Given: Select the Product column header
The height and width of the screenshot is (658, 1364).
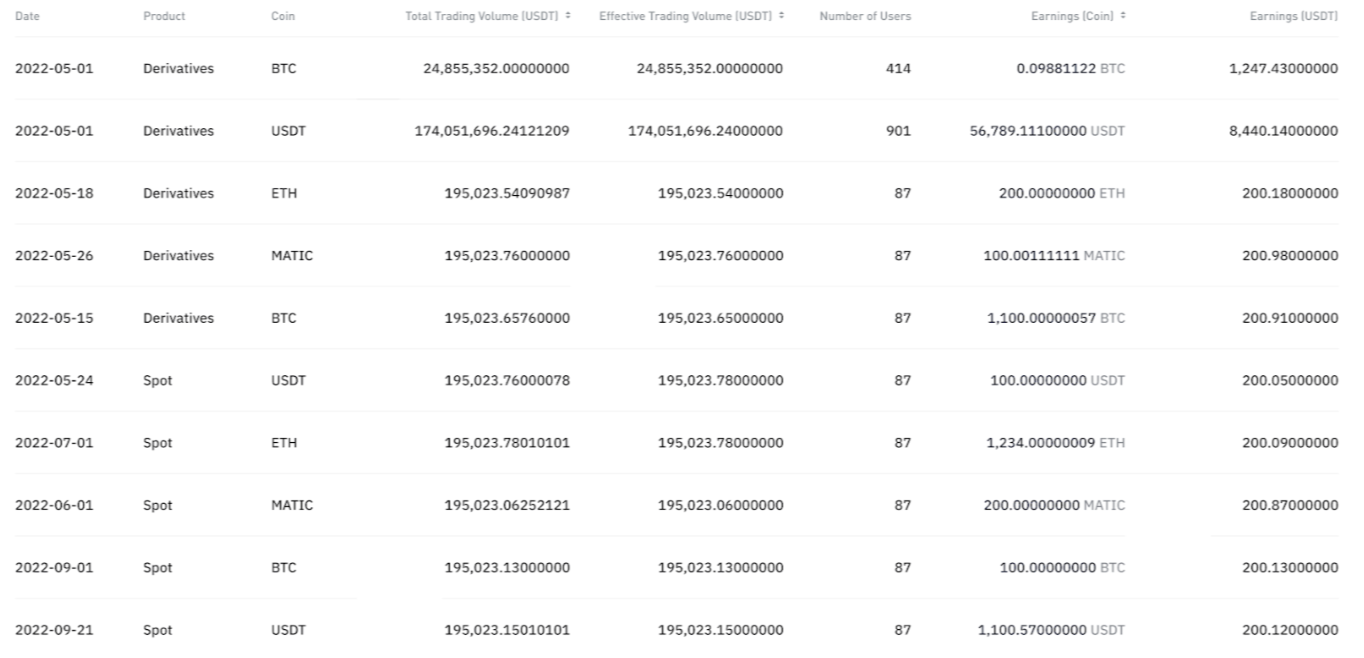Looking at the screenshot, I should (x=164, y=17).
